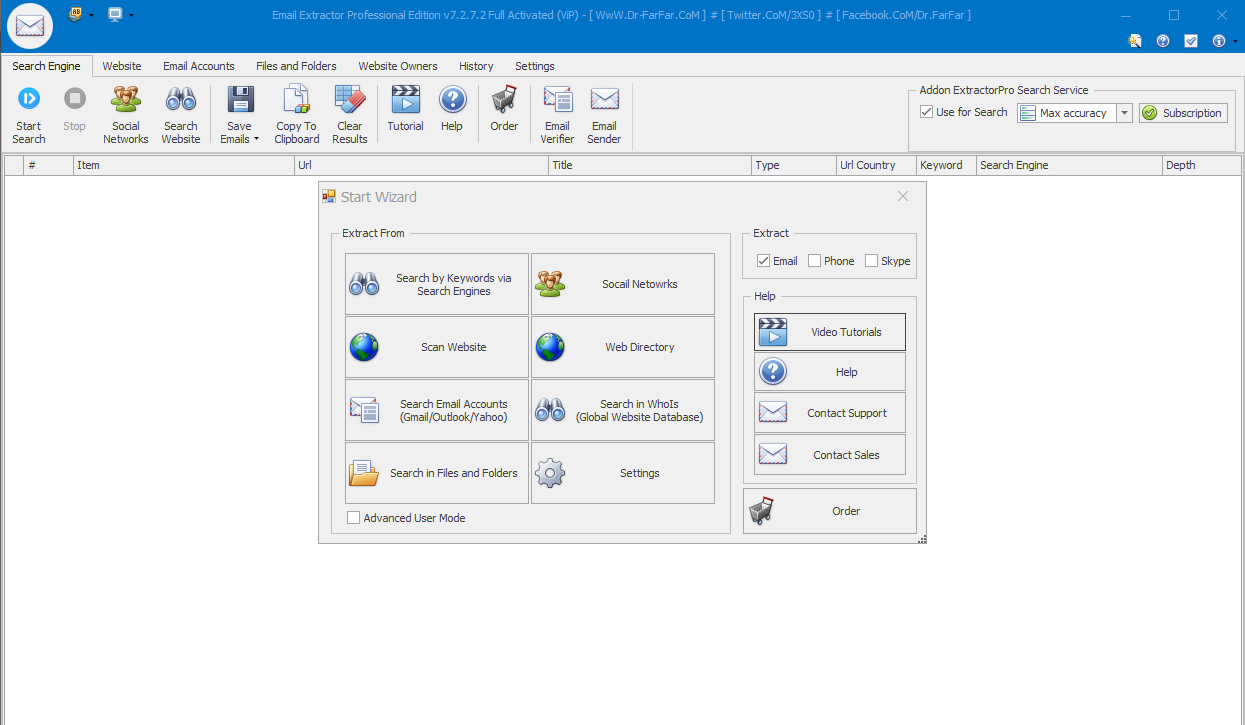Open the History tab
The image size is (1245, 725).
[476, 66]
